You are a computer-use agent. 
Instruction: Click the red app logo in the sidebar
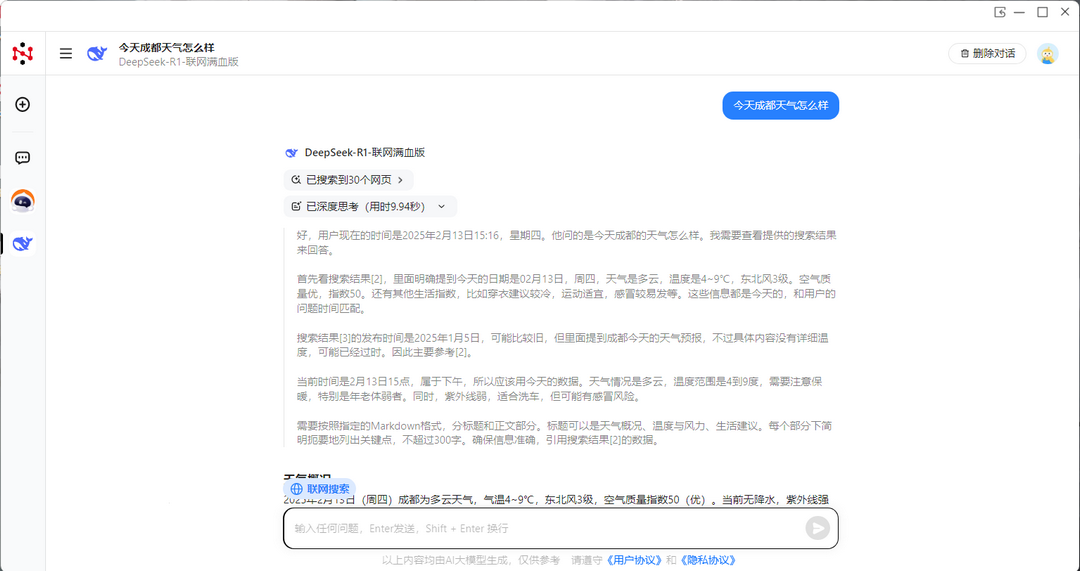pos(22,53)
